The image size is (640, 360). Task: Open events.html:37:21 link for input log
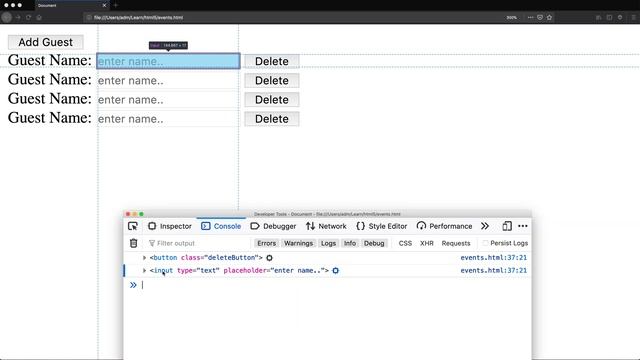pyautogui.click(x=493, y=271)
